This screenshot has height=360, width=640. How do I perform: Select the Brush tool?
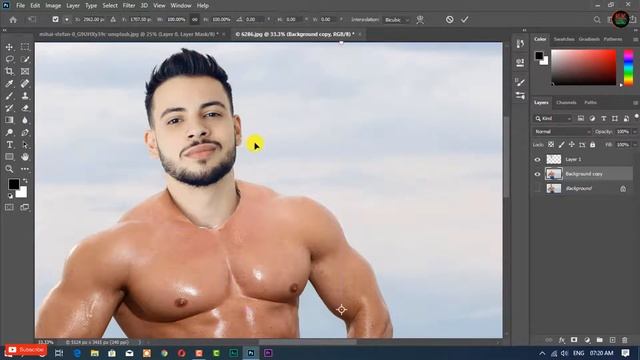(9, 96)
